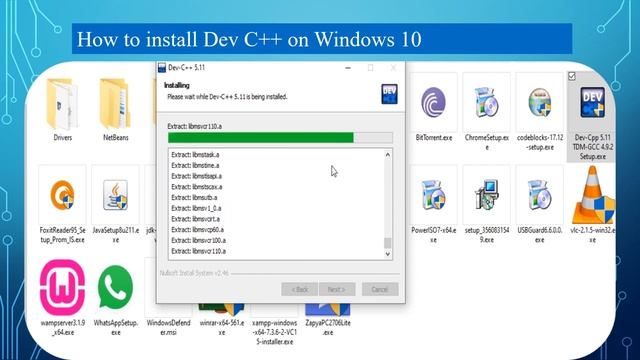The image size is (640, 360).
Task: Select log line 'Extract: libmstlsapi.a'
Action: 196,176
